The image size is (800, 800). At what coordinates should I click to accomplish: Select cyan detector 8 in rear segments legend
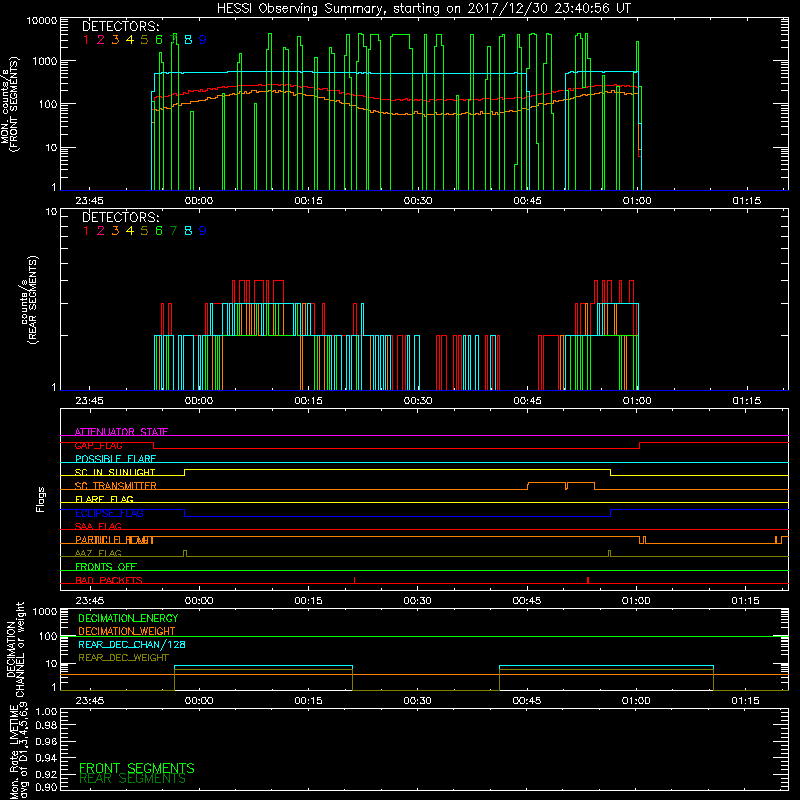tap(188, 231)
